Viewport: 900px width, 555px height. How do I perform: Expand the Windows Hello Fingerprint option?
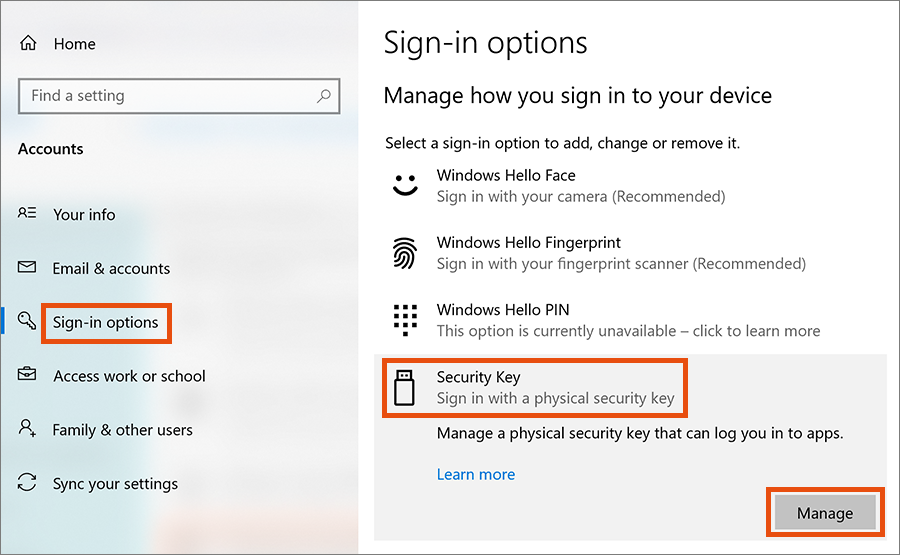pyautogui.click(x=620, y=253)
